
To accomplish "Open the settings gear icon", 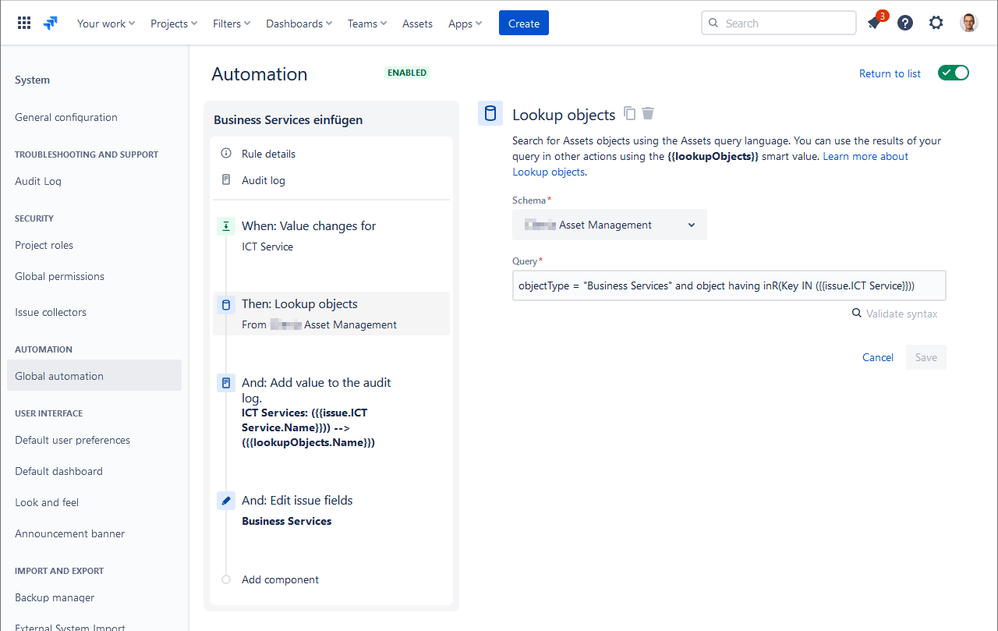I will coord(936,24).
